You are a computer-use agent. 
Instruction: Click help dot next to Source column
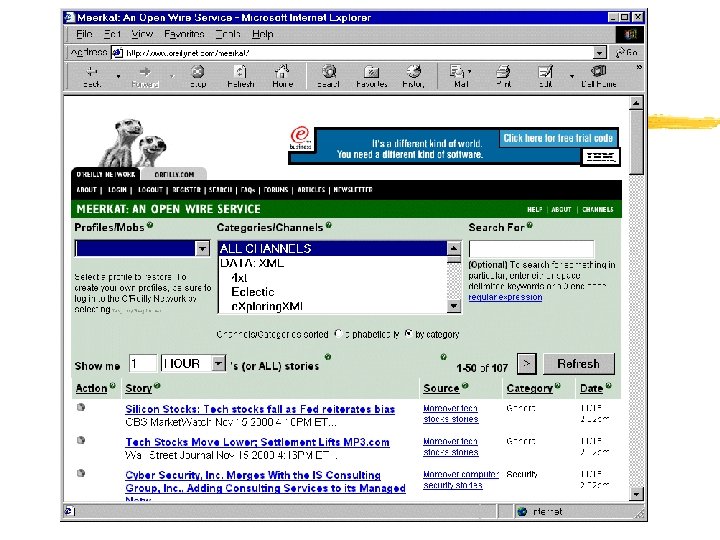tap(465, 386)
